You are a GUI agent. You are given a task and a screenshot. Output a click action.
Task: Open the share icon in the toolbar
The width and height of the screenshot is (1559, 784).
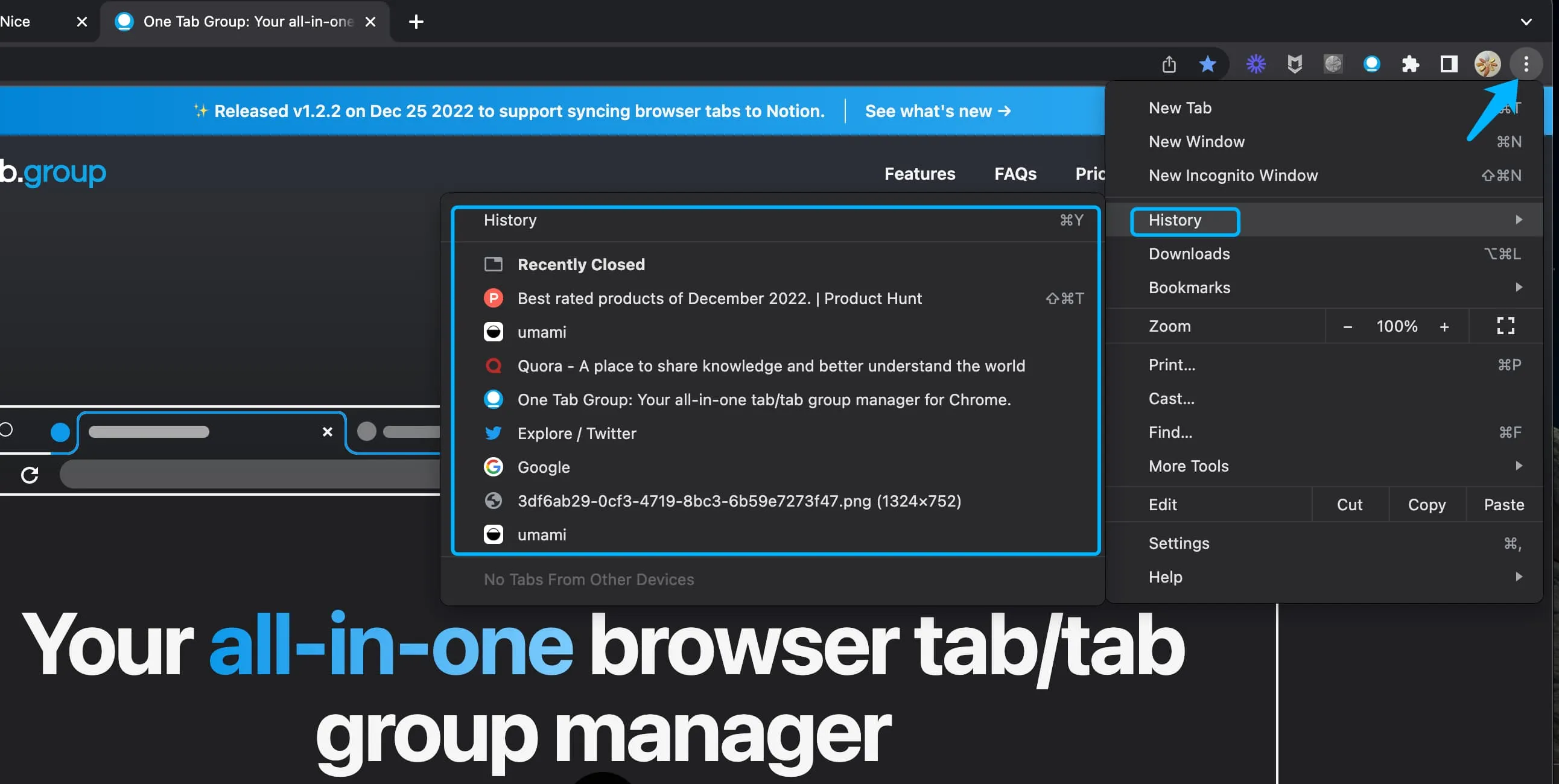click(x=1169, y=64)
